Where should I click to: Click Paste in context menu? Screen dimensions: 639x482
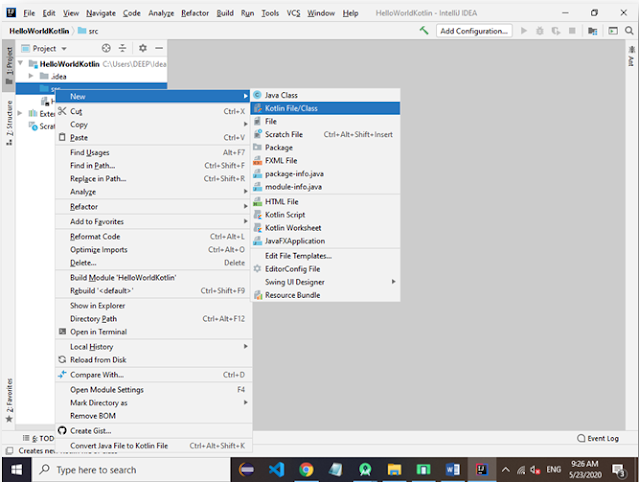click(x=153, y=137)
